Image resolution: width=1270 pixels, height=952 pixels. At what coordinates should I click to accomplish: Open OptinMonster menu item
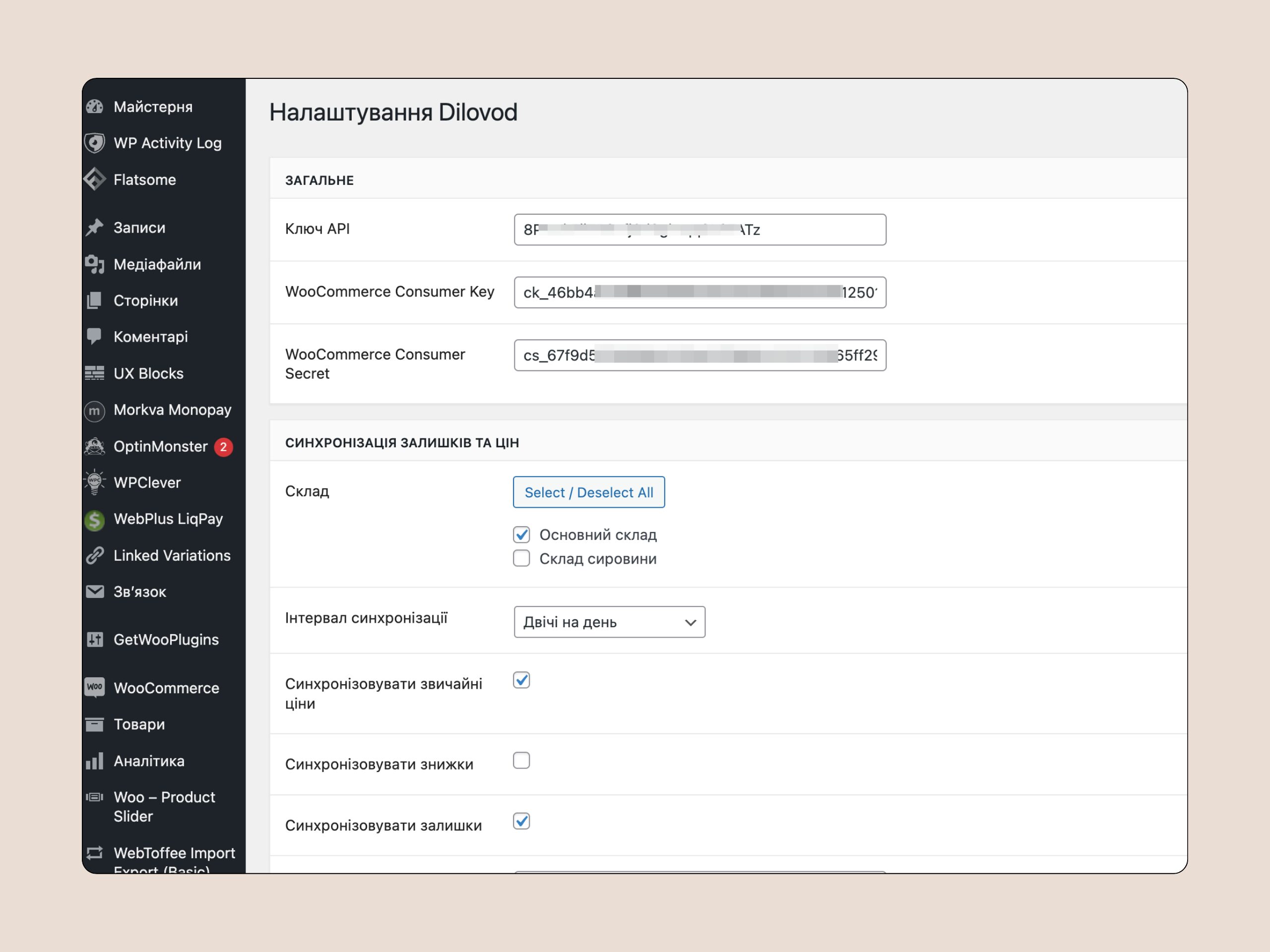coord(160,446)
